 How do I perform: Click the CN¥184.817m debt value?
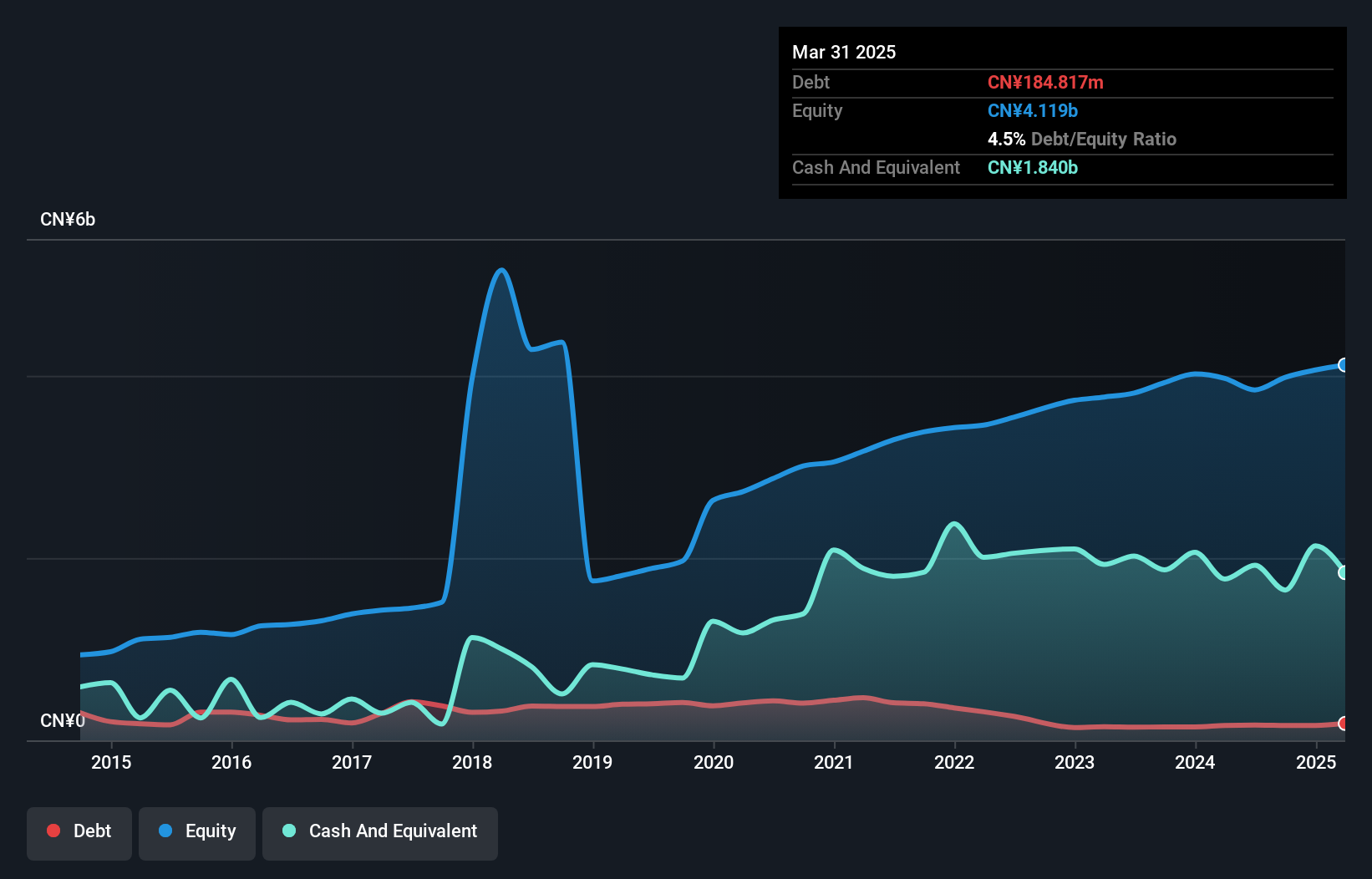1045,82
